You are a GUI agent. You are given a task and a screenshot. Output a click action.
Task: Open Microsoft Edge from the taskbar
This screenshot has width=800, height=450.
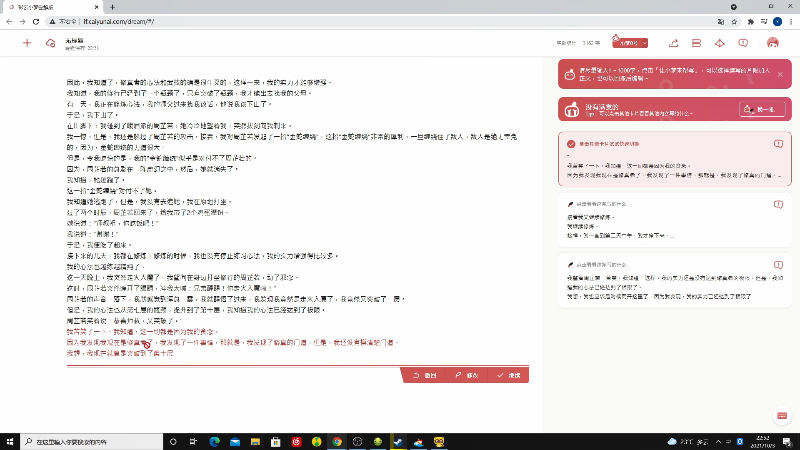(214, 441)
